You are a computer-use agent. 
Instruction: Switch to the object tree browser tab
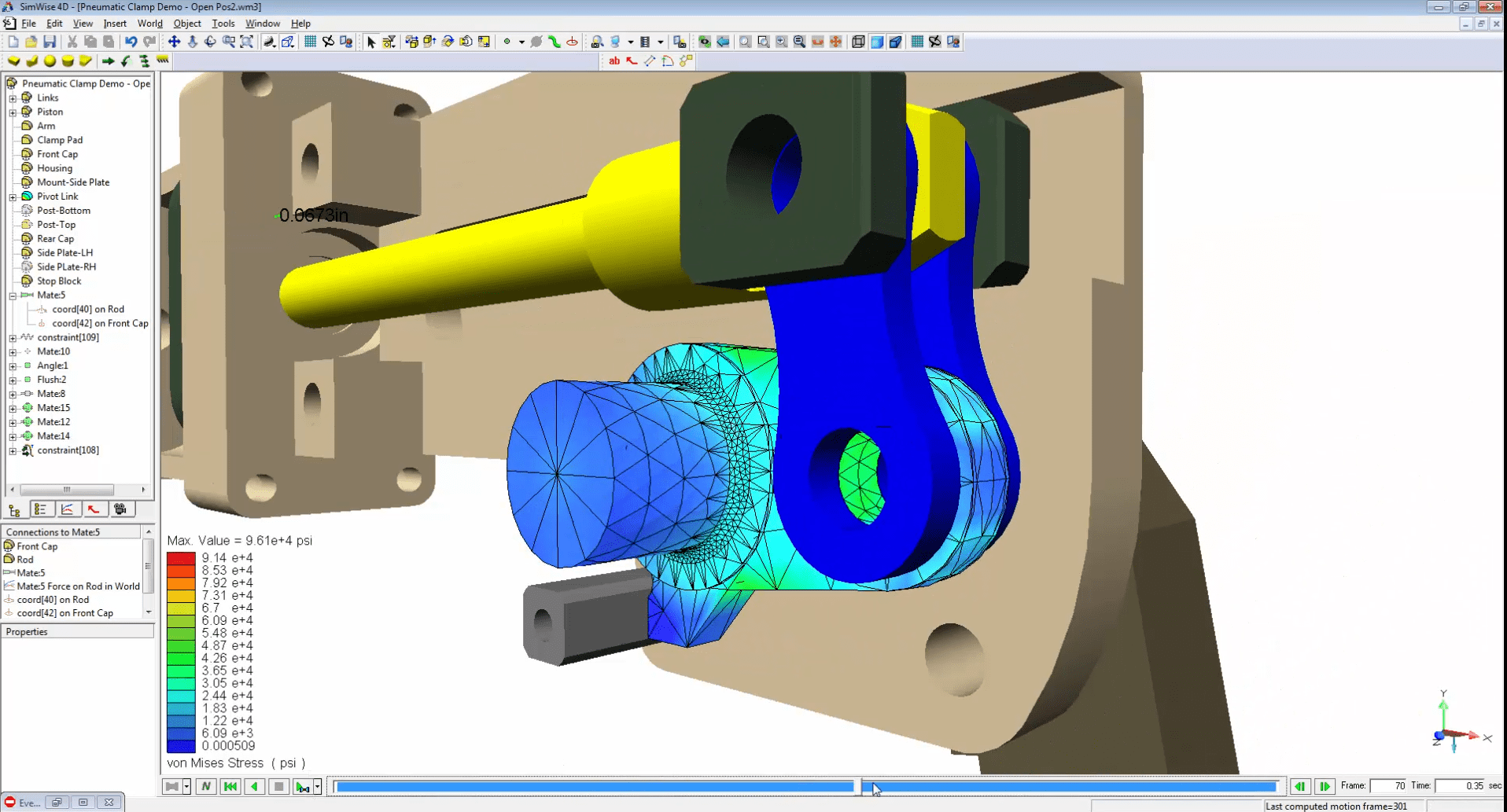pyautogui.click(x=14, y=510)
